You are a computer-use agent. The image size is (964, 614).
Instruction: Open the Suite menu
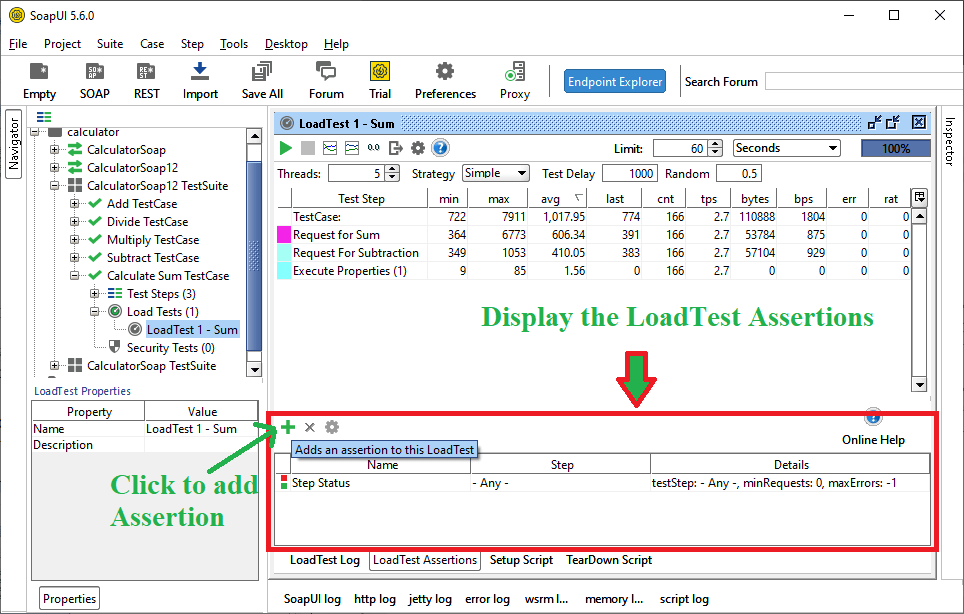110,44
